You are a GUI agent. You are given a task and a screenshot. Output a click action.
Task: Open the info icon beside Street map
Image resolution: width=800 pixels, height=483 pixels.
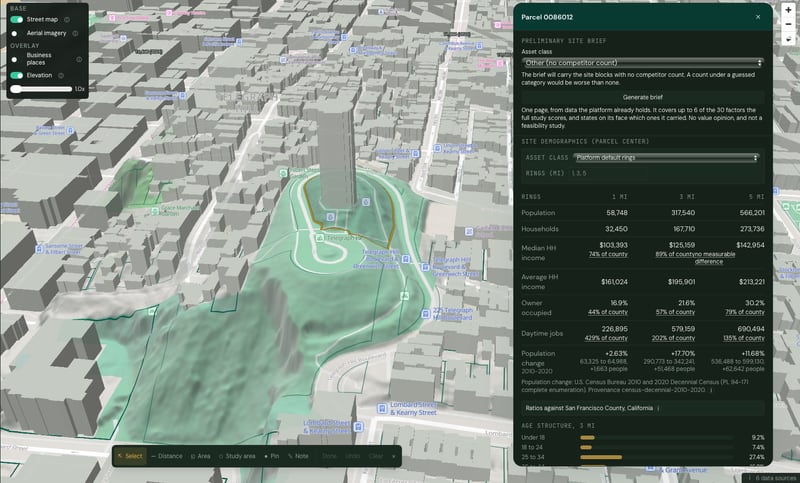tap(67, 19)
